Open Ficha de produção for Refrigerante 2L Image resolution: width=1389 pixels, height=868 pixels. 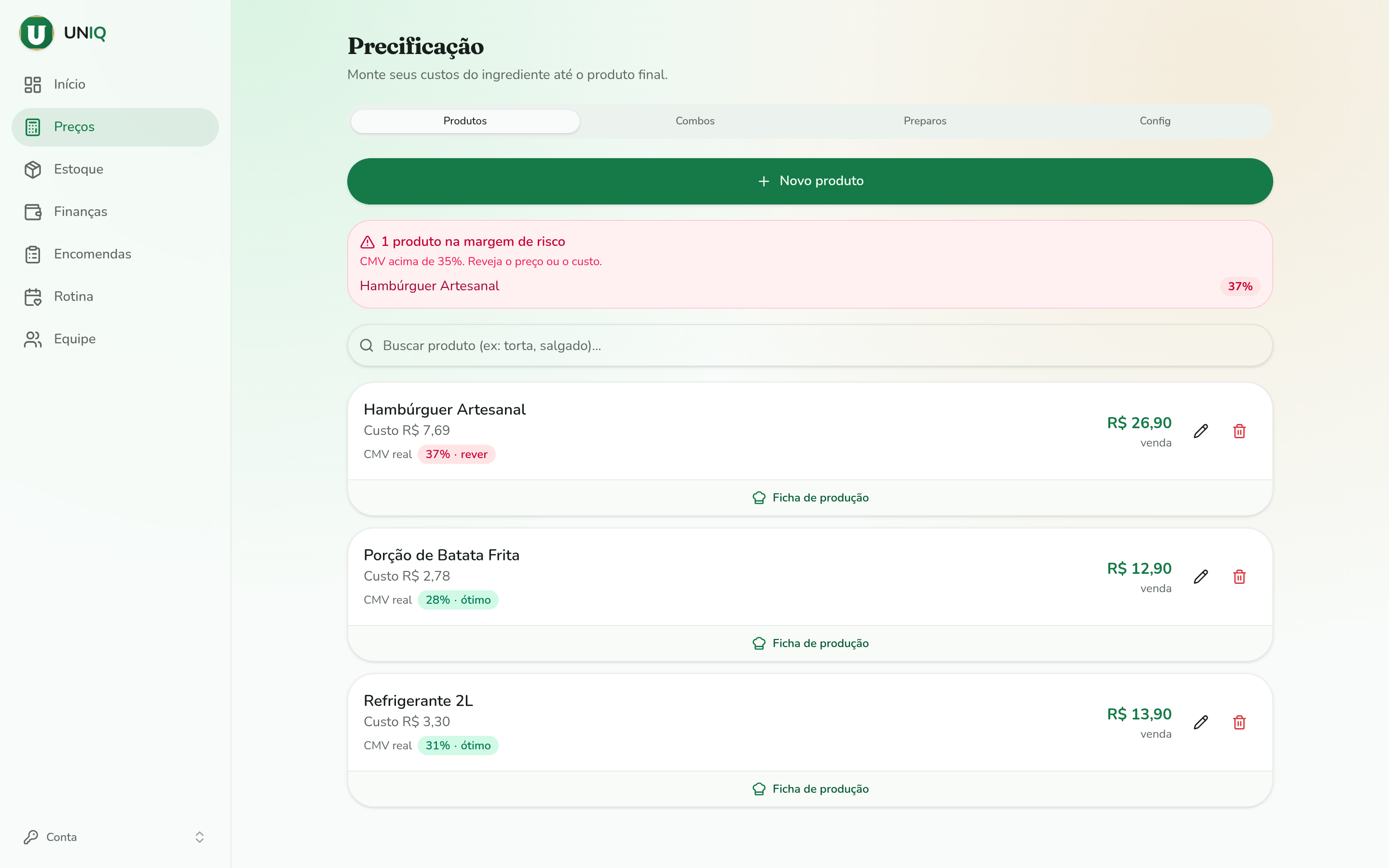(810, 789)
